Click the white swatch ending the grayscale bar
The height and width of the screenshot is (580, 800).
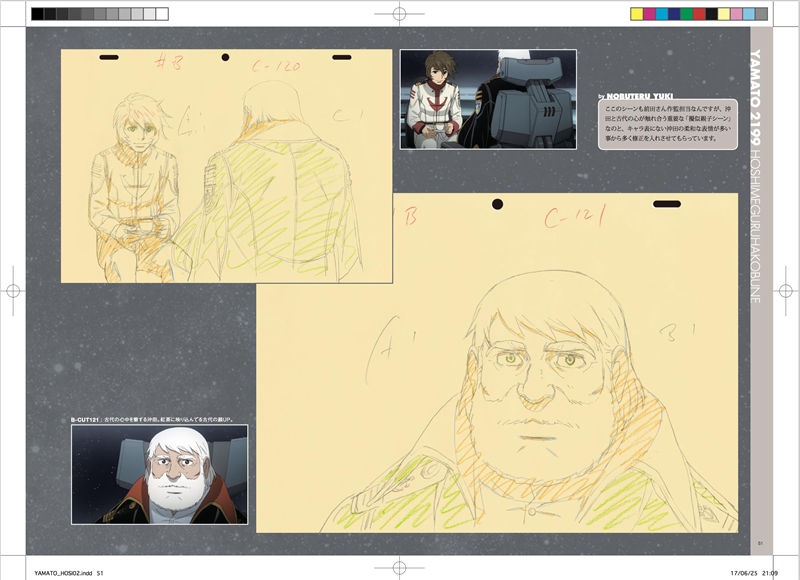click(162, 14)
